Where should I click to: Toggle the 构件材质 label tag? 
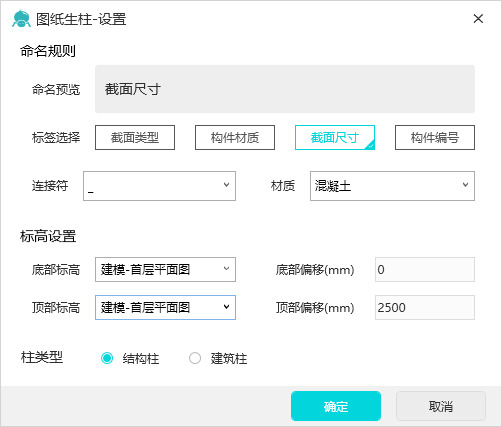tap(235, 137)
